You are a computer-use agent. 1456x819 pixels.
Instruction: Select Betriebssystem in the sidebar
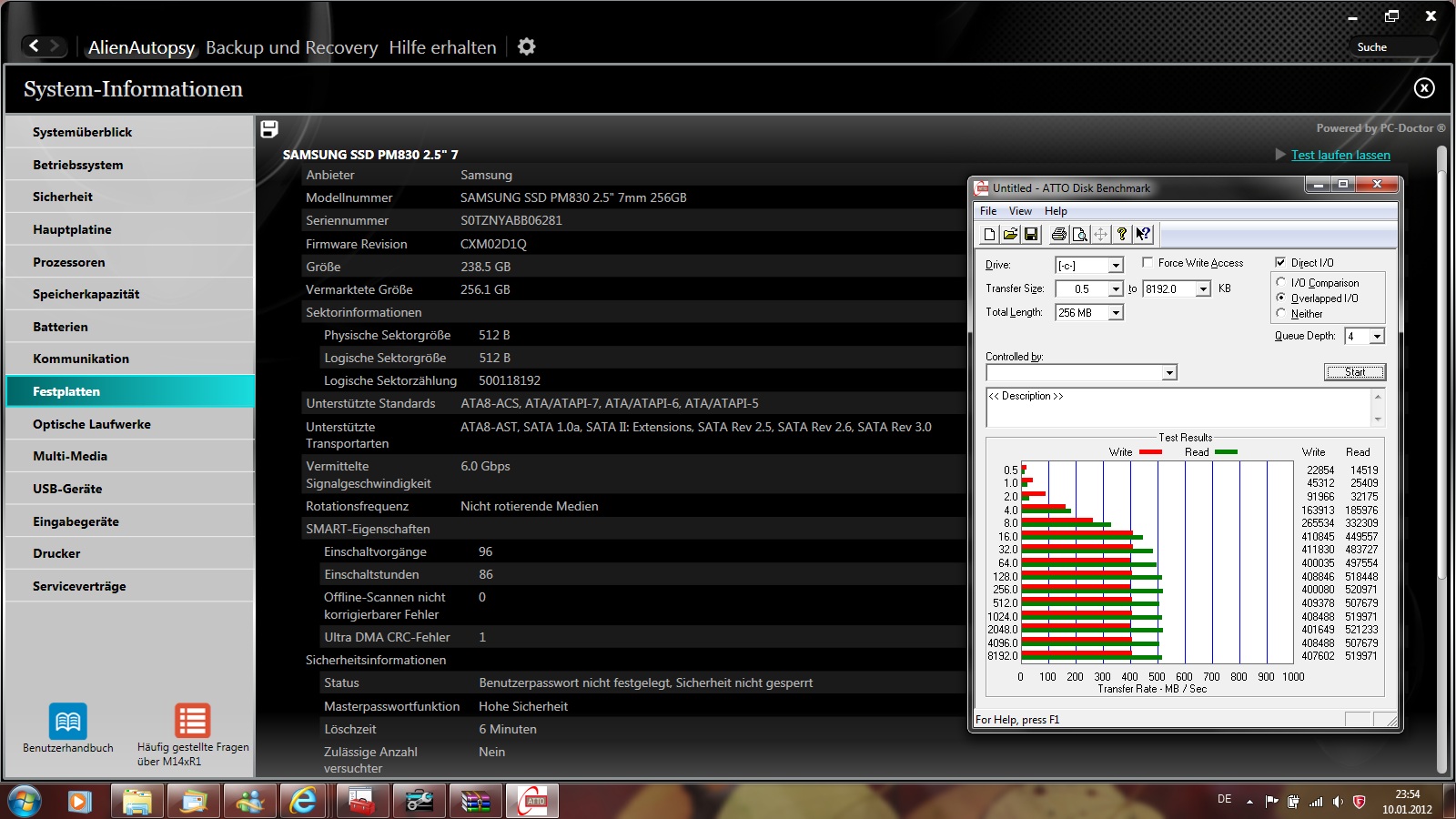point(130,165)
